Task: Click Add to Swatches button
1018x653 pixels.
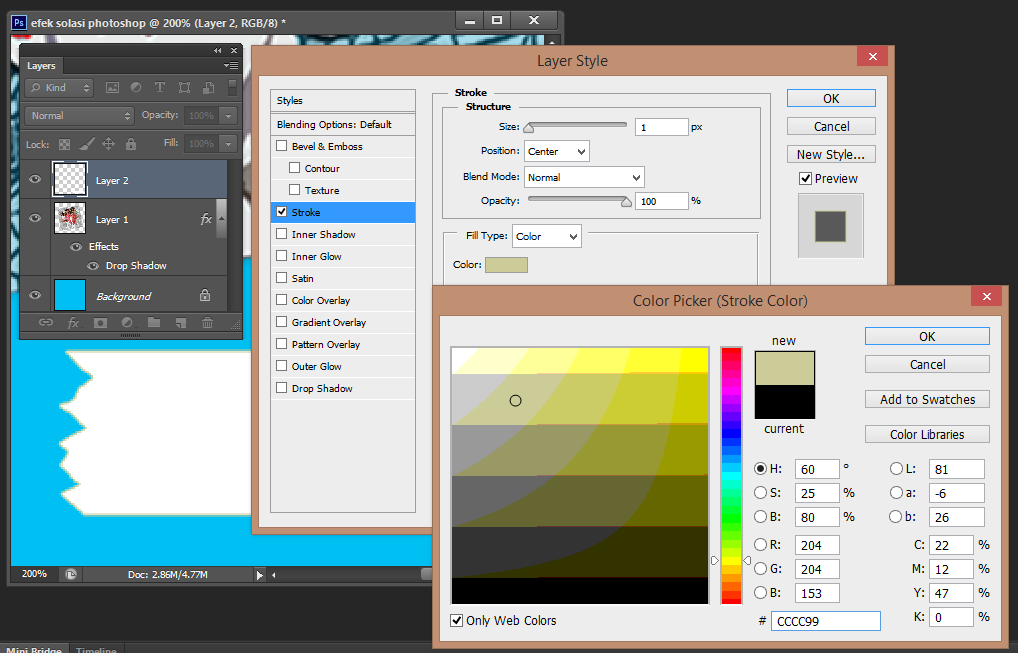Action: pyautogui.click(x=927, y=399)
